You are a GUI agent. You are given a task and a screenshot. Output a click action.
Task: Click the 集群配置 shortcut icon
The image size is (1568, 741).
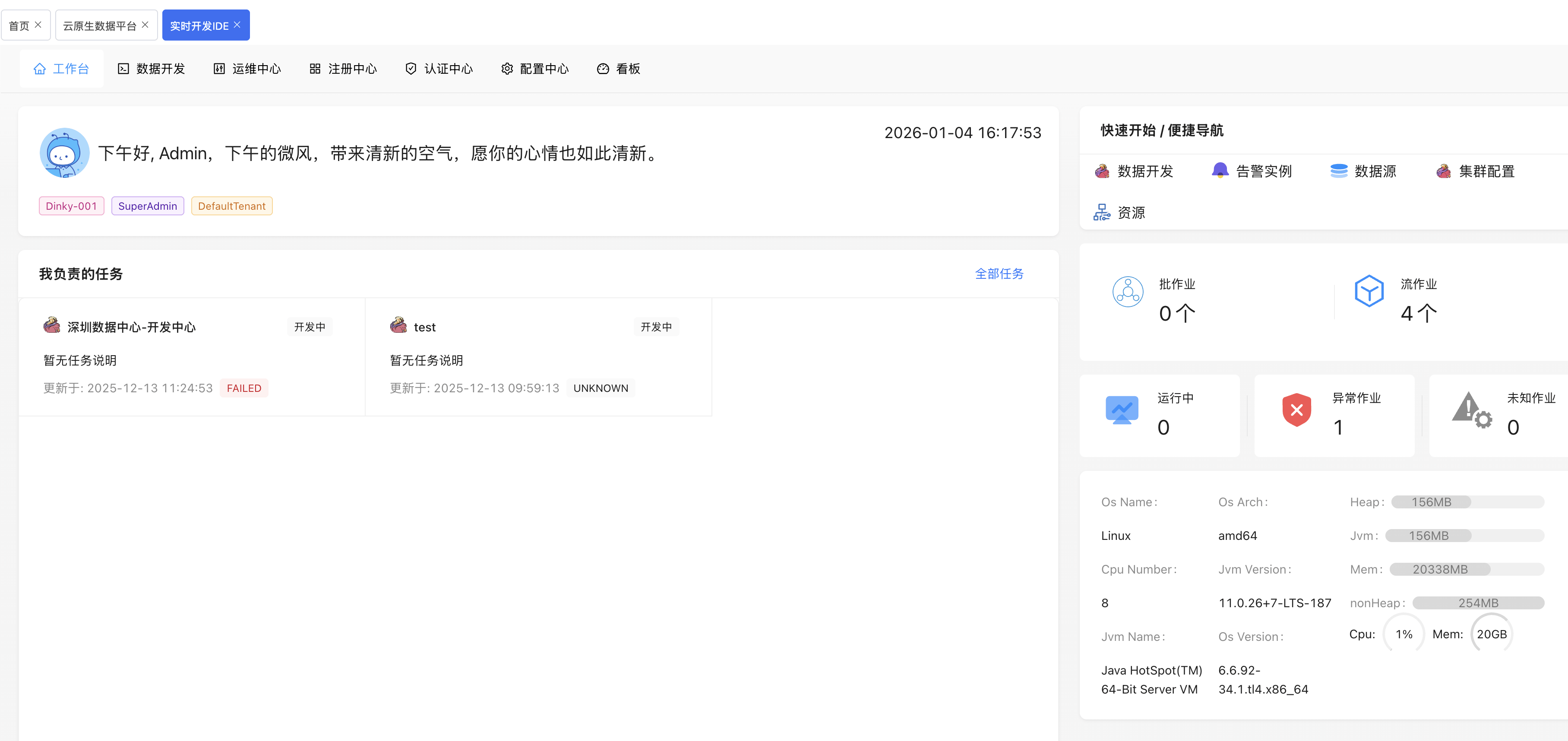tap(1443, 172)
